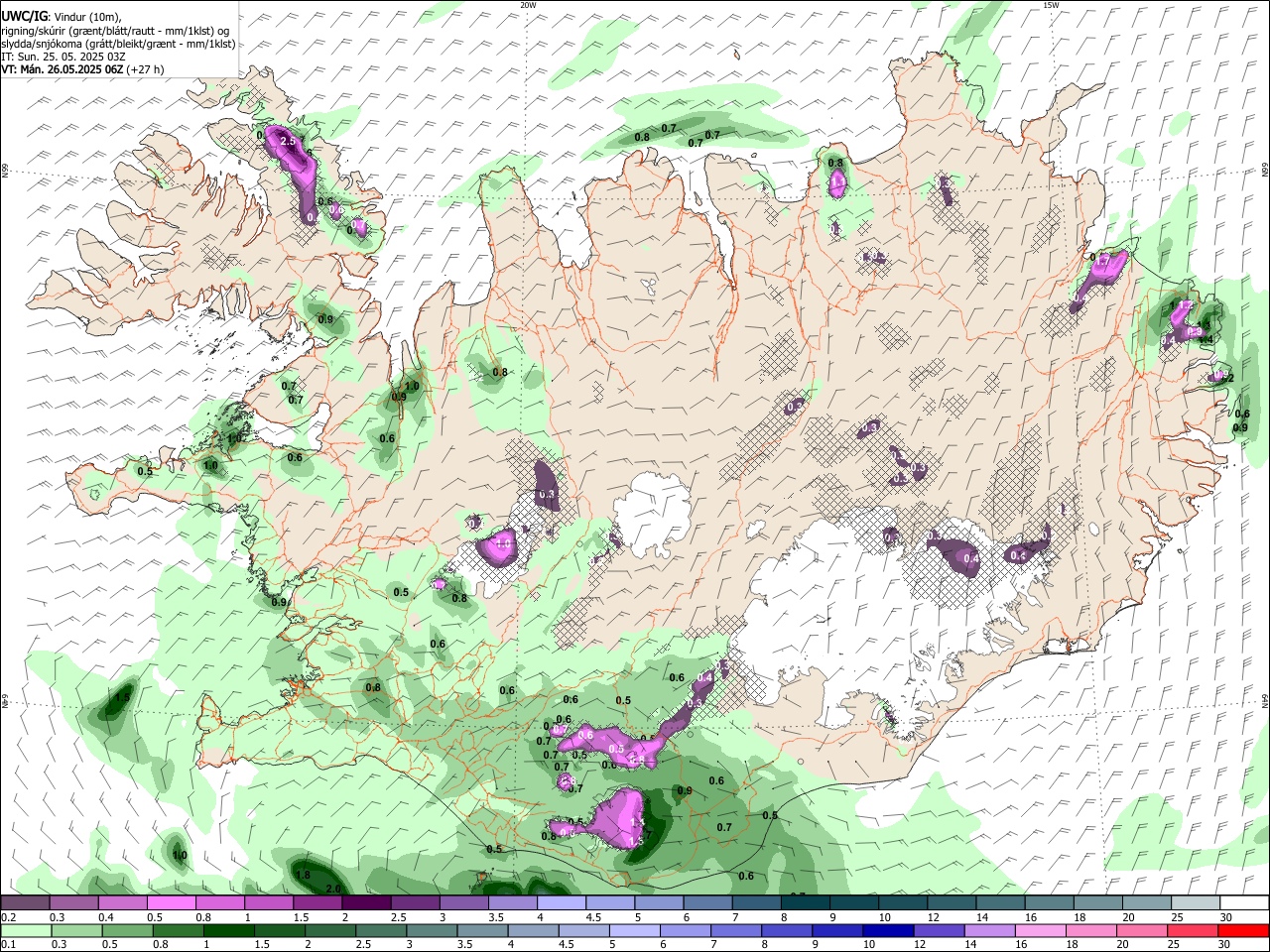Click the deep blue 10 mm rain legend swatch

[x=889, y=930]
